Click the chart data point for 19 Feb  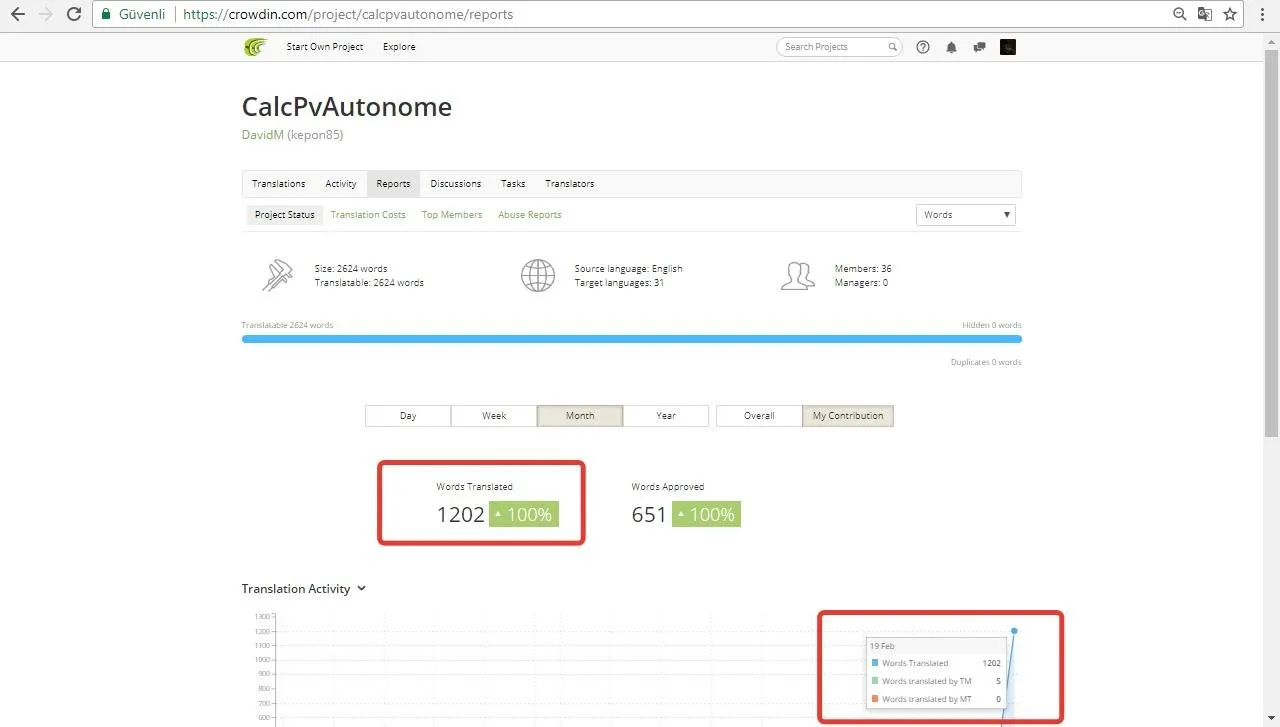click(1014, 631)
